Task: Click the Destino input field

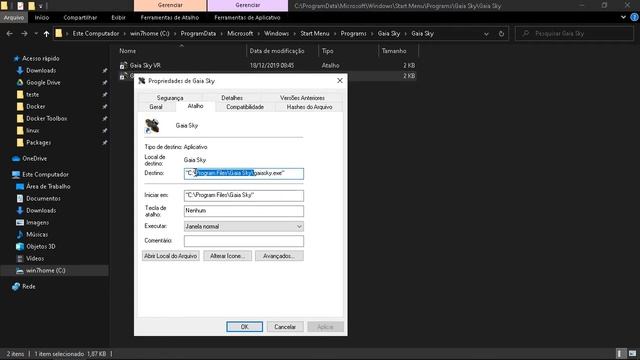Action: pyautogui.click(x=244, y=173)
